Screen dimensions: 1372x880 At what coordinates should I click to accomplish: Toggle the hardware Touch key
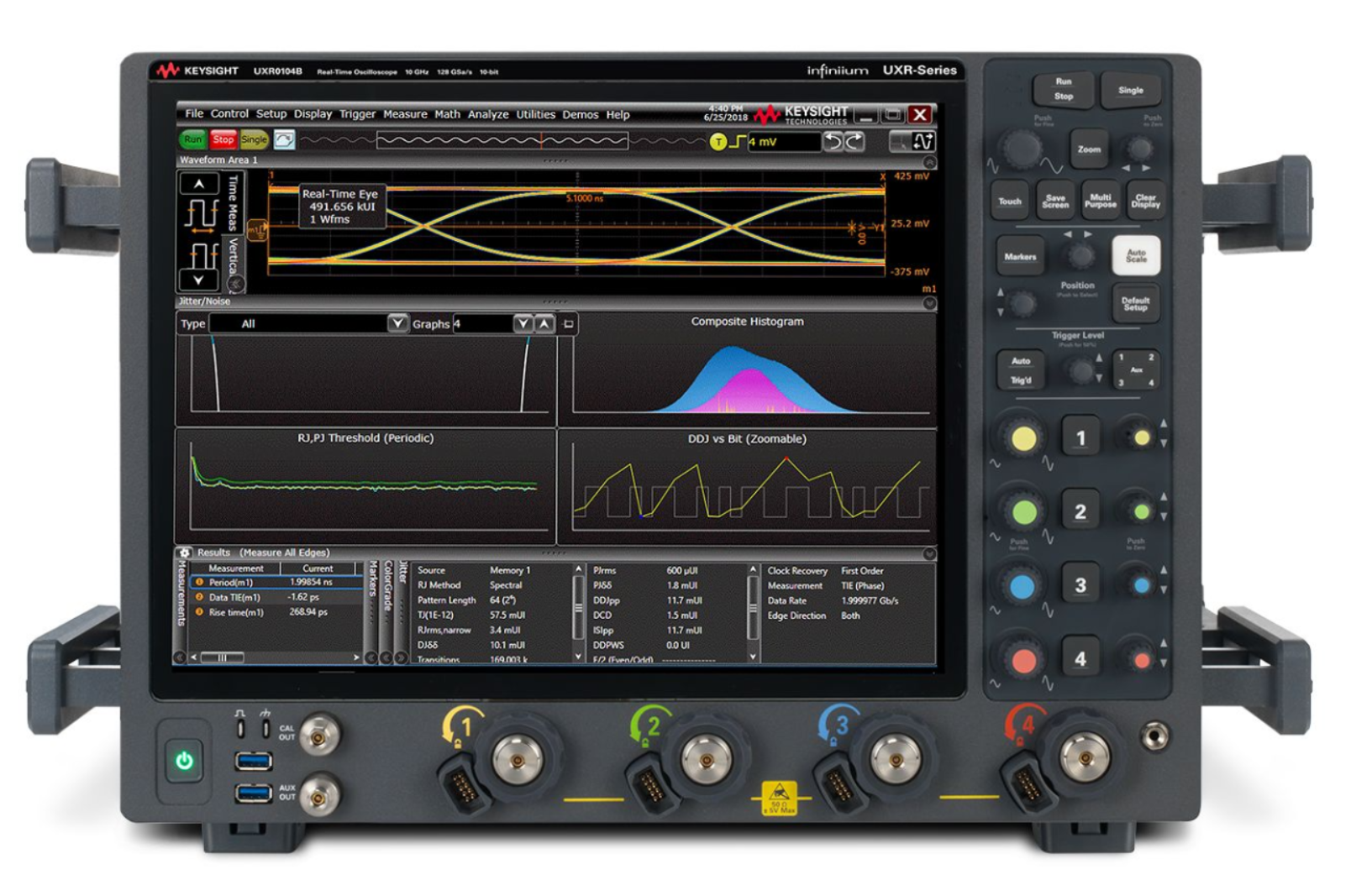click(1010, 202)
